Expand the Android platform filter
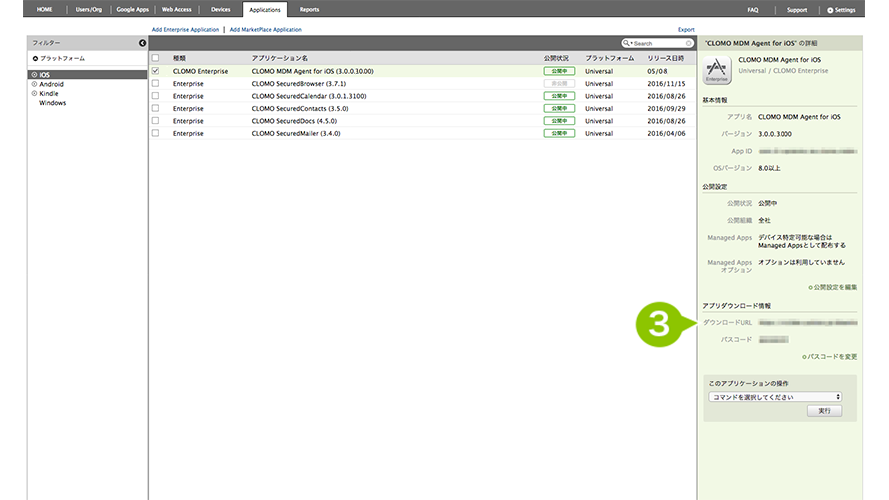The image size is (889, 500). click(35, 84)
